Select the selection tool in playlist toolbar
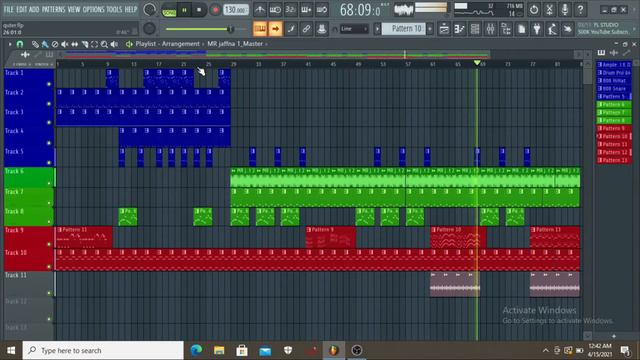The width and height of the screenshot is (640, 360). pos(95,44)
